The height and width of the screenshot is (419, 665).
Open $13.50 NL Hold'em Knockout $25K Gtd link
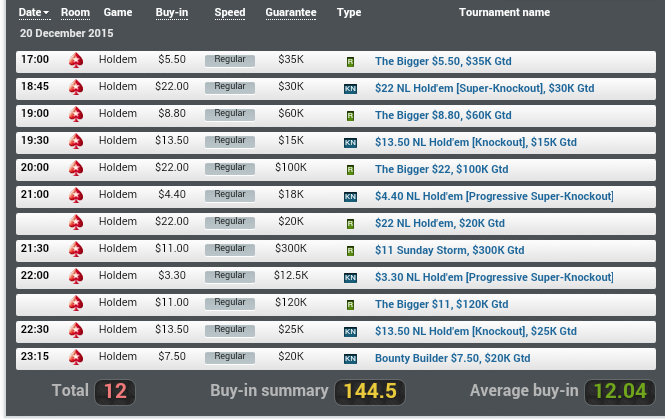click(476, 331)
